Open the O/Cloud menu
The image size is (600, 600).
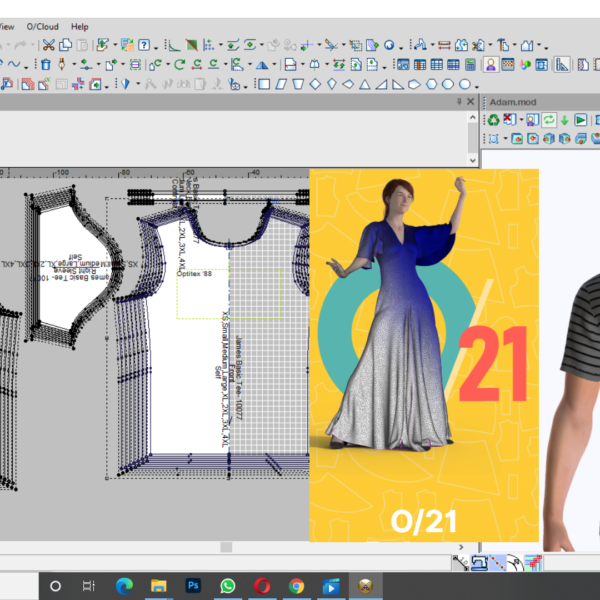point(41,27)
